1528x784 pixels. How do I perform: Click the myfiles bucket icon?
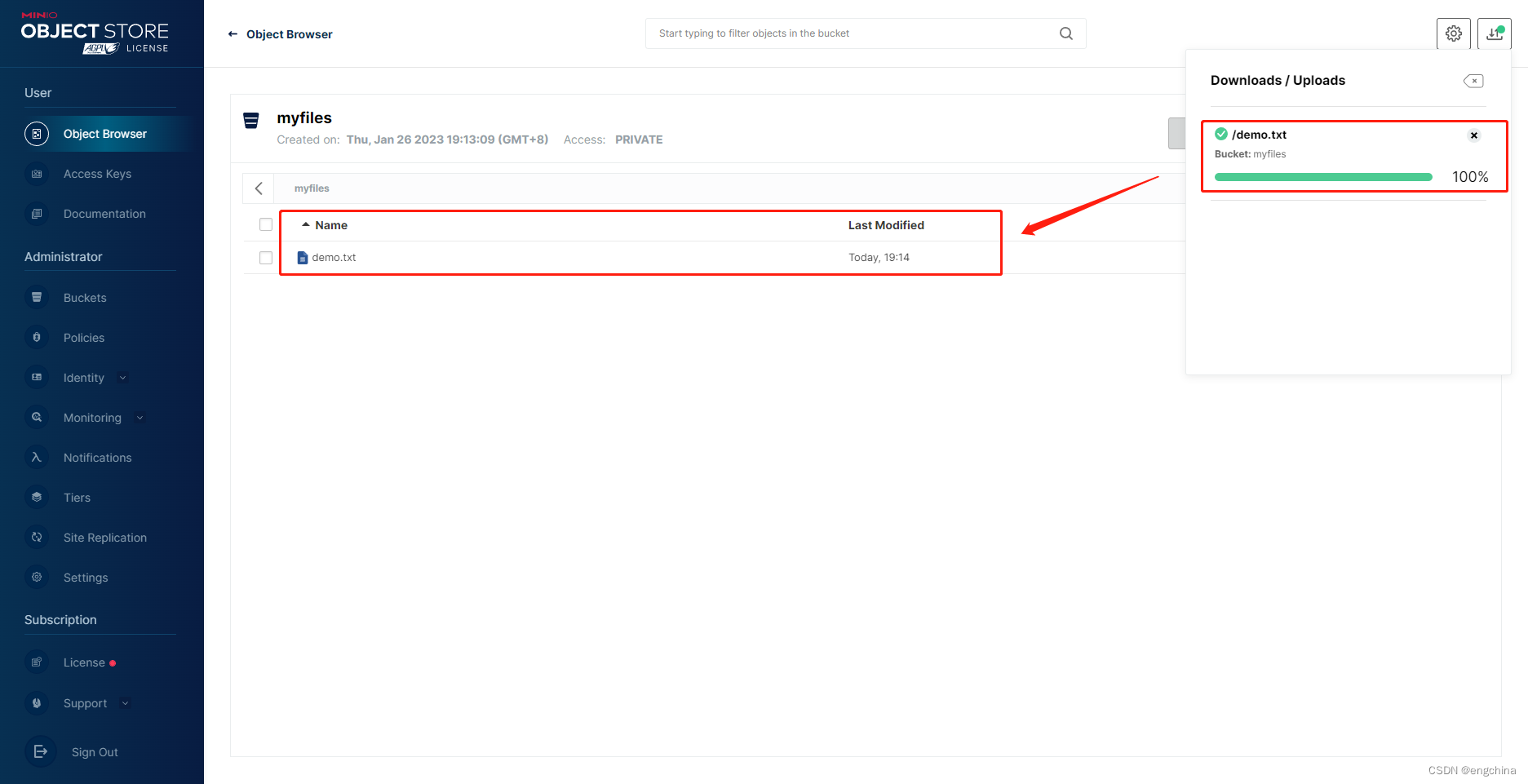pos(251,121)
